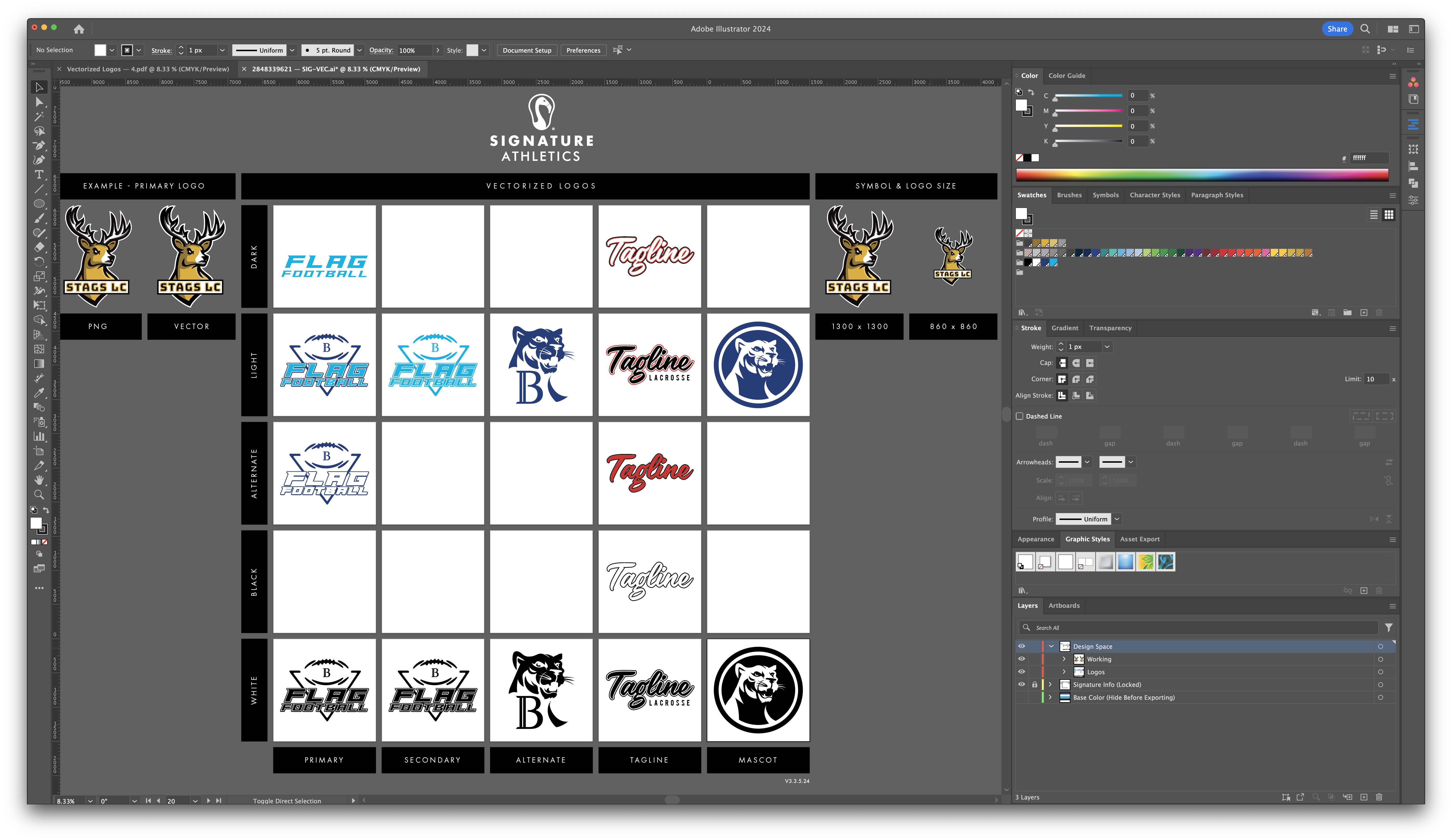Select the Eyedropper tool
1452x840 pixels.
tap(39, 392)
